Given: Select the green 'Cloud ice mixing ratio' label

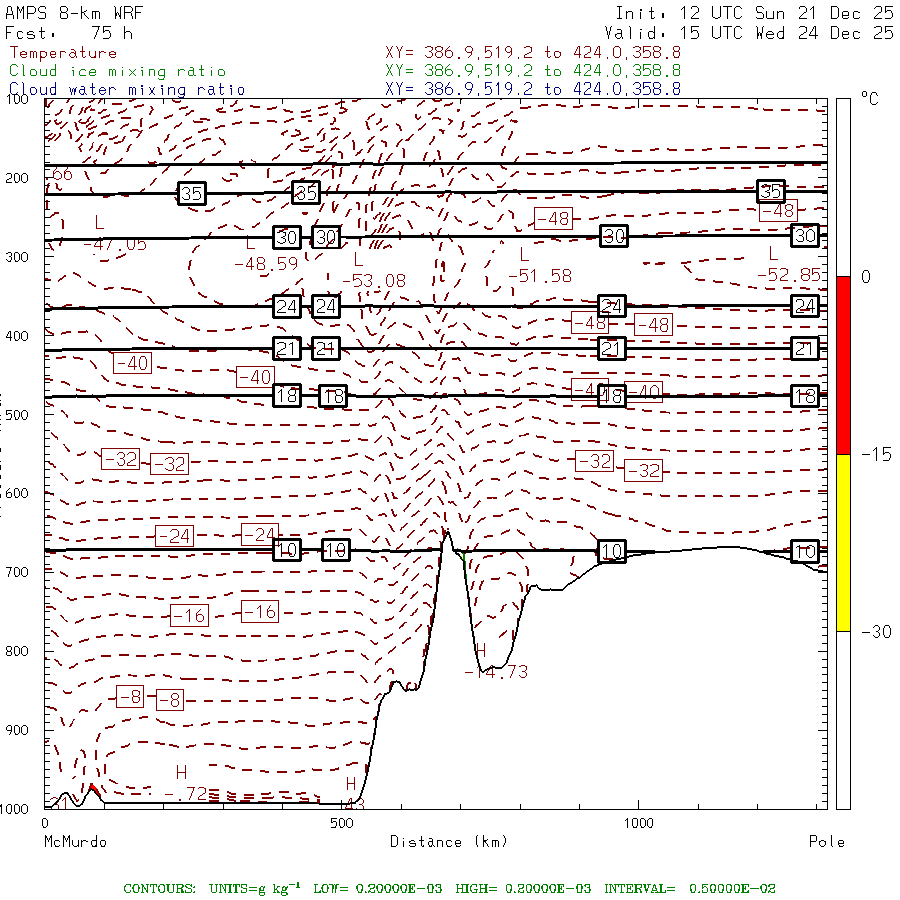Looking at the screenshot, I should pos(118,71).
